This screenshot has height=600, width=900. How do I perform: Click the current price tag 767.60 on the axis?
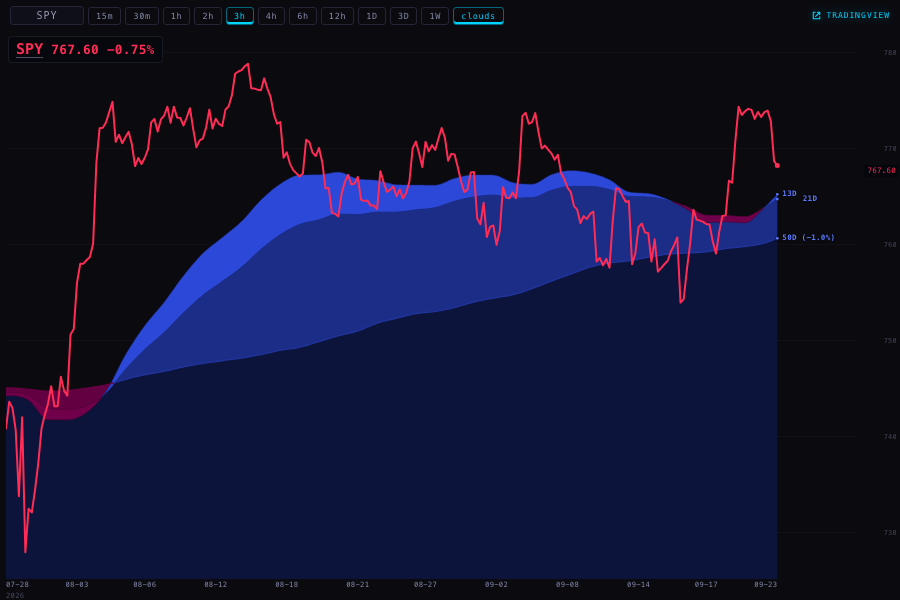point(881,171)
